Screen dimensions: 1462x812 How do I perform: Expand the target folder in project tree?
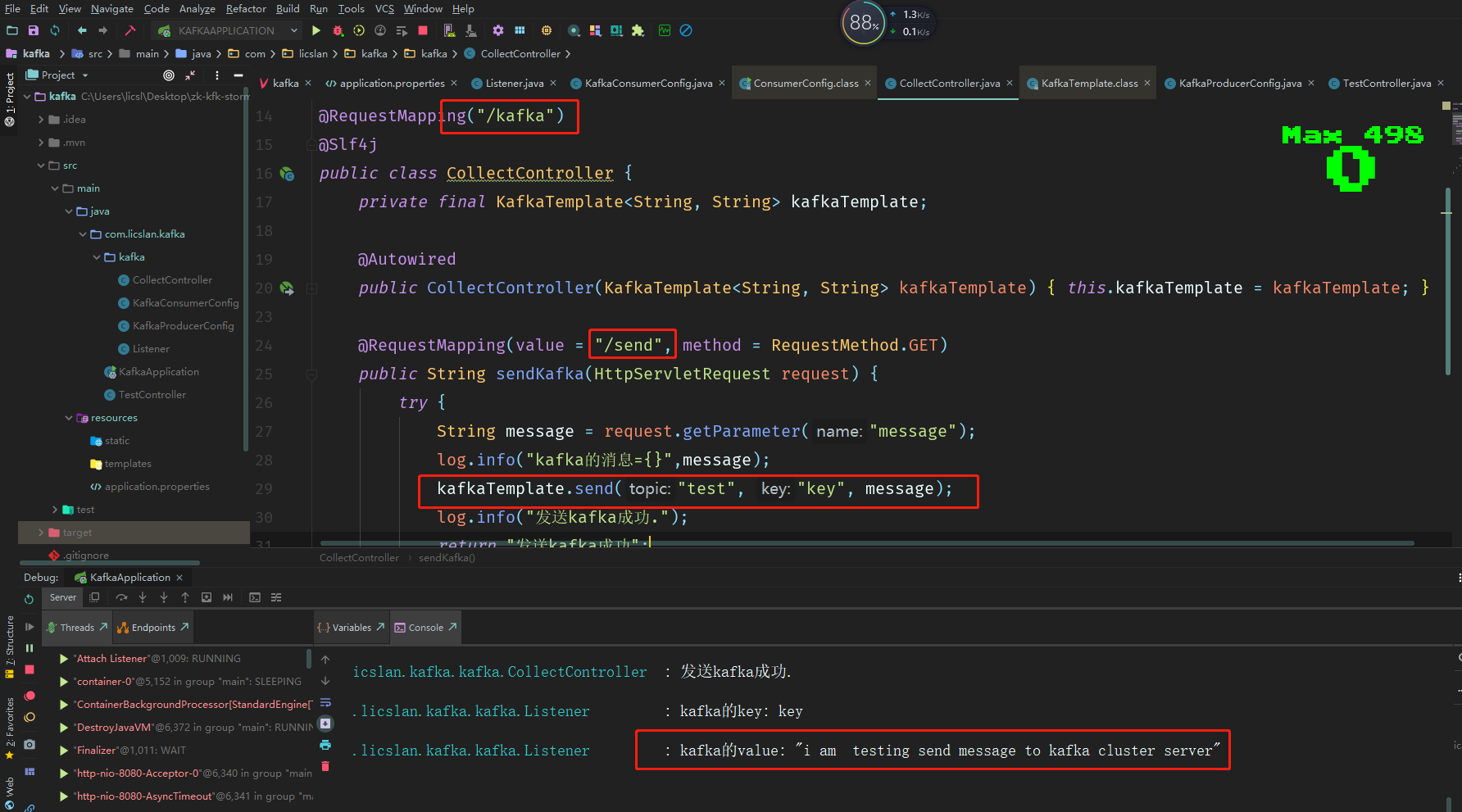[x=41, y=533]
